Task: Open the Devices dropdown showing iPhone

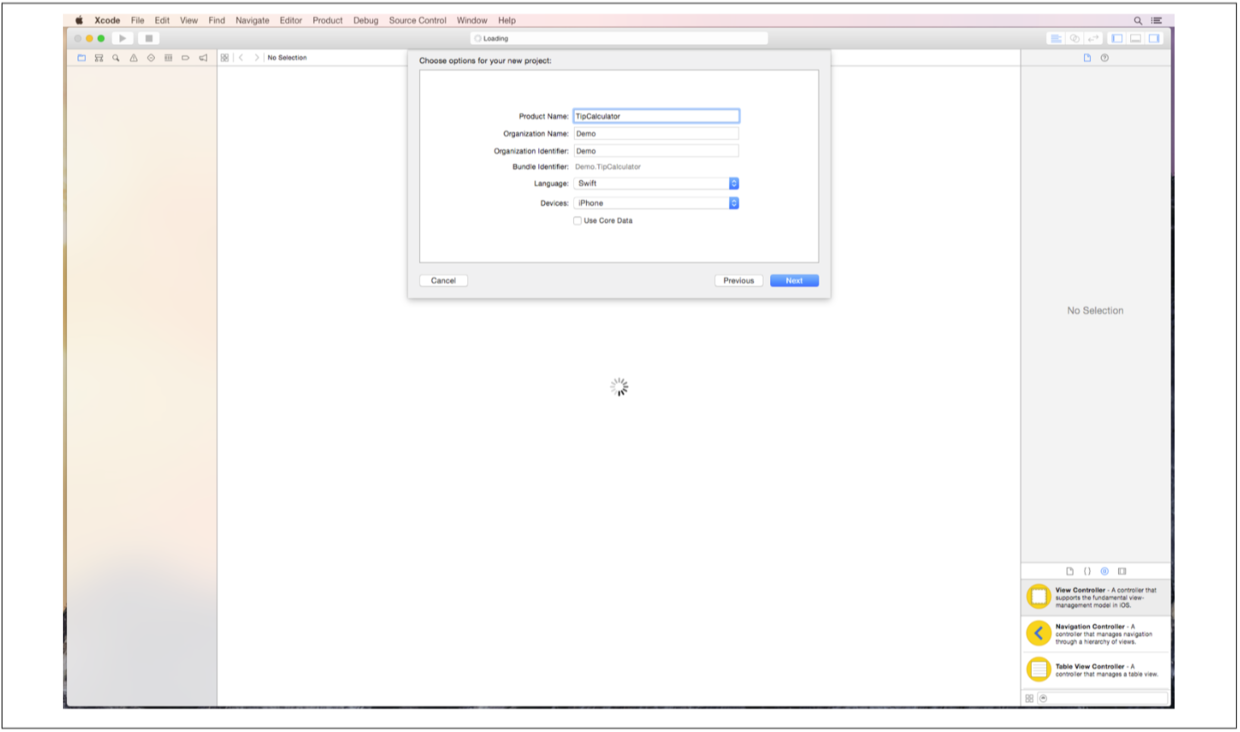Action: [655, 203]
